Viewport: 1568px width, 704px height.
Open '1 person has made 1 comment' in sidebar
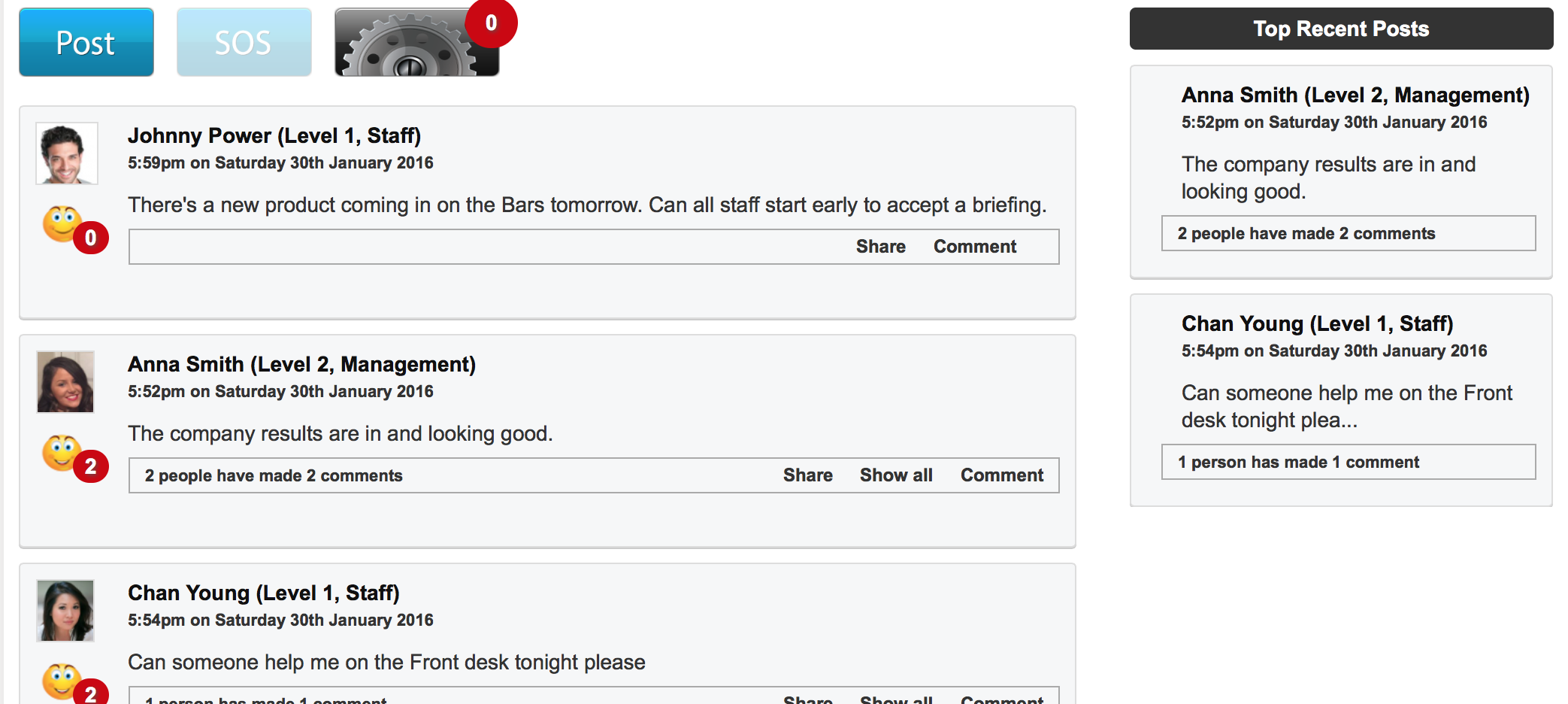tap(1298, 462)
